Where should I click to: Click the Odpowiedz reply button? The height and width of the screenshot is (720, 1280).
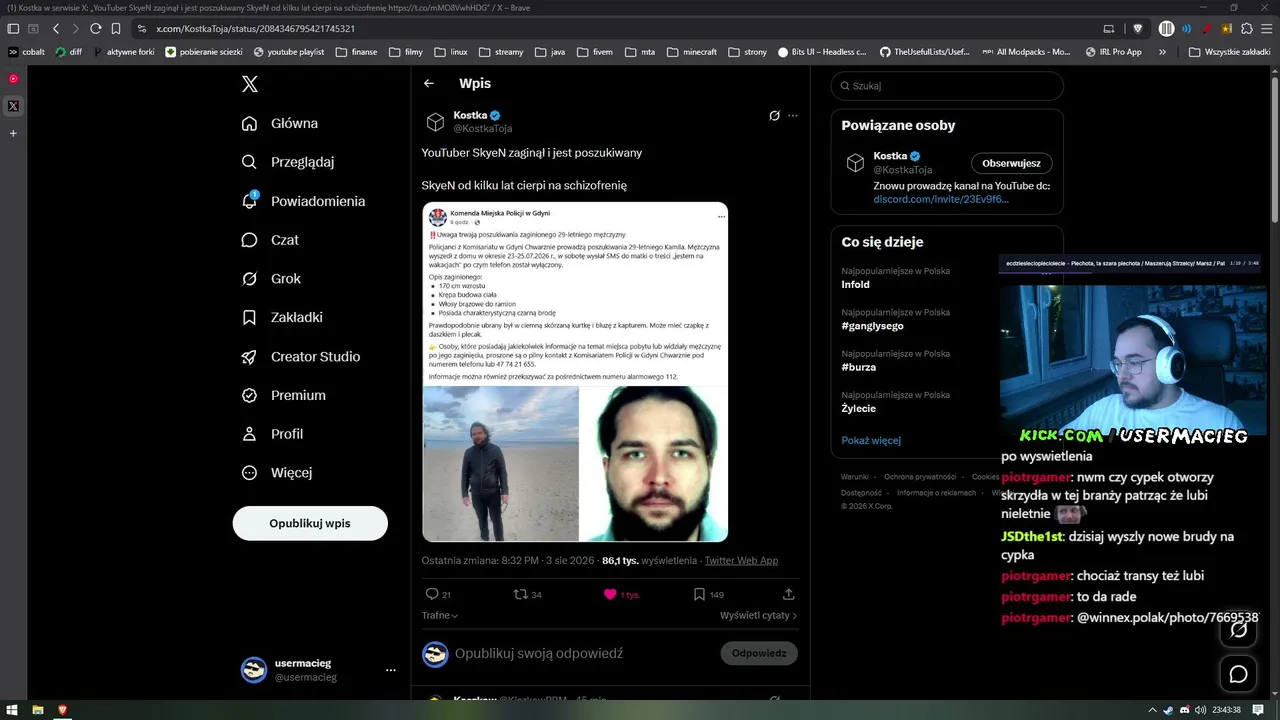(759, 653)
